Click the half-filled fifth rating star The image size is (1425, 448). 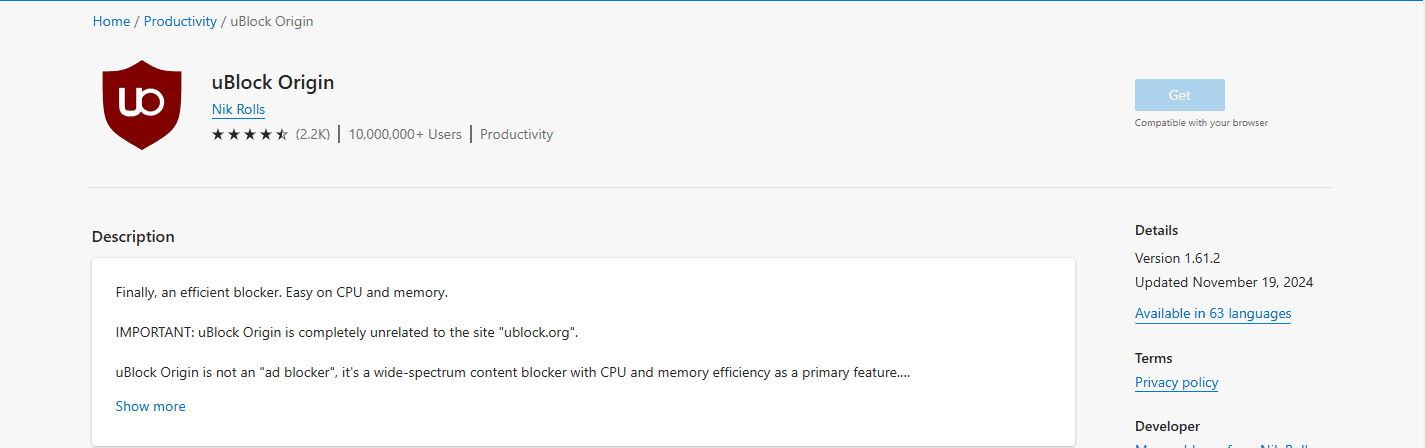tap(282, 134)
